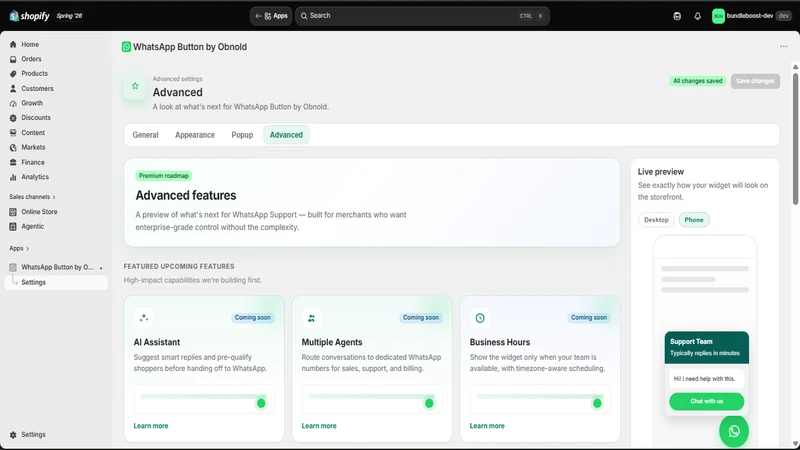Image resolution: width=800 pixels, height=450 pixels.
Task: Switch to the Popup tab
Action: 242,135
